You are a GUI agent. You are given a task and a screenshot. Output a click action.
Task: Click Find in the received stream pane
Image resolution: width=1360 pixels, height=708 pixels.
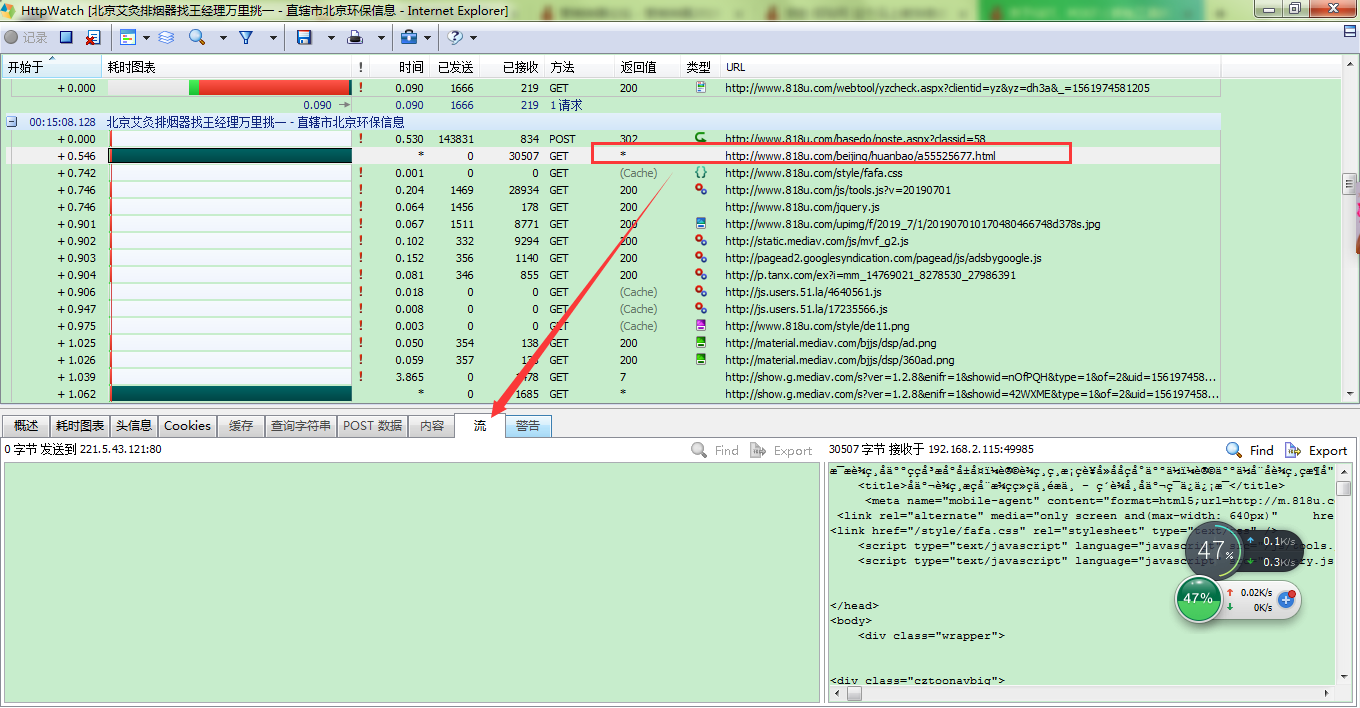pos(1250,451)
